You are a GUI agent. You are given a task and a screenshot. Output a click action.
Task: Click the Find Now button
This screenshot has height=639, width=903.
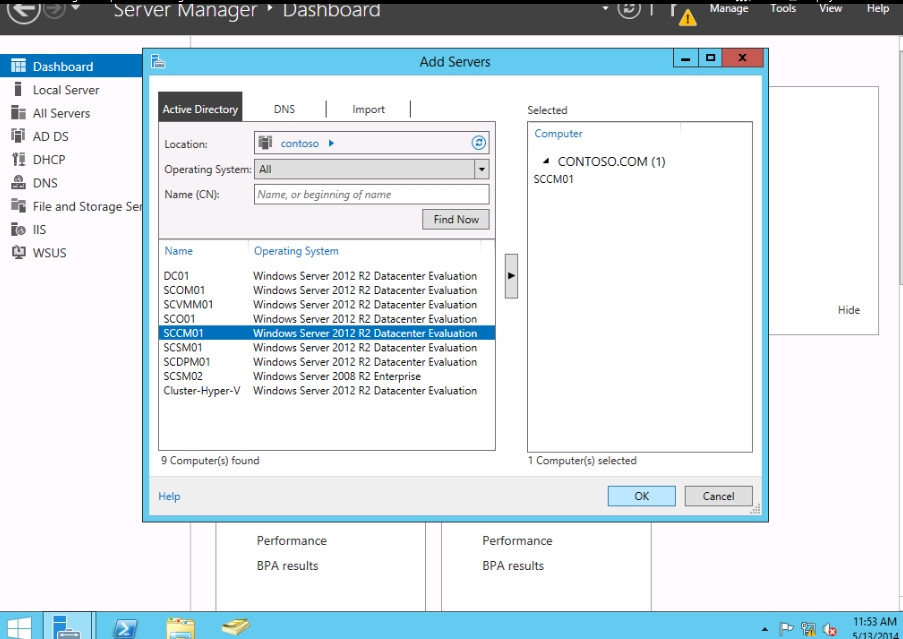(x=456, y=219)
